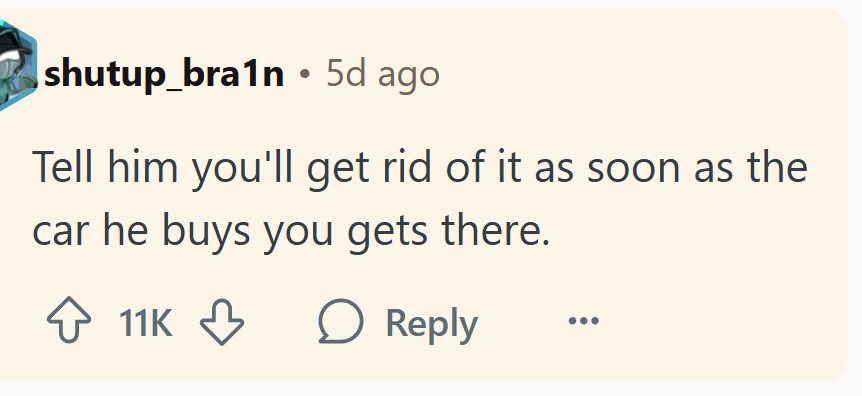The height and width of the screenshot is (396, 862).
Task: Click the speech bubble reply icon
Action: [341, 321]
